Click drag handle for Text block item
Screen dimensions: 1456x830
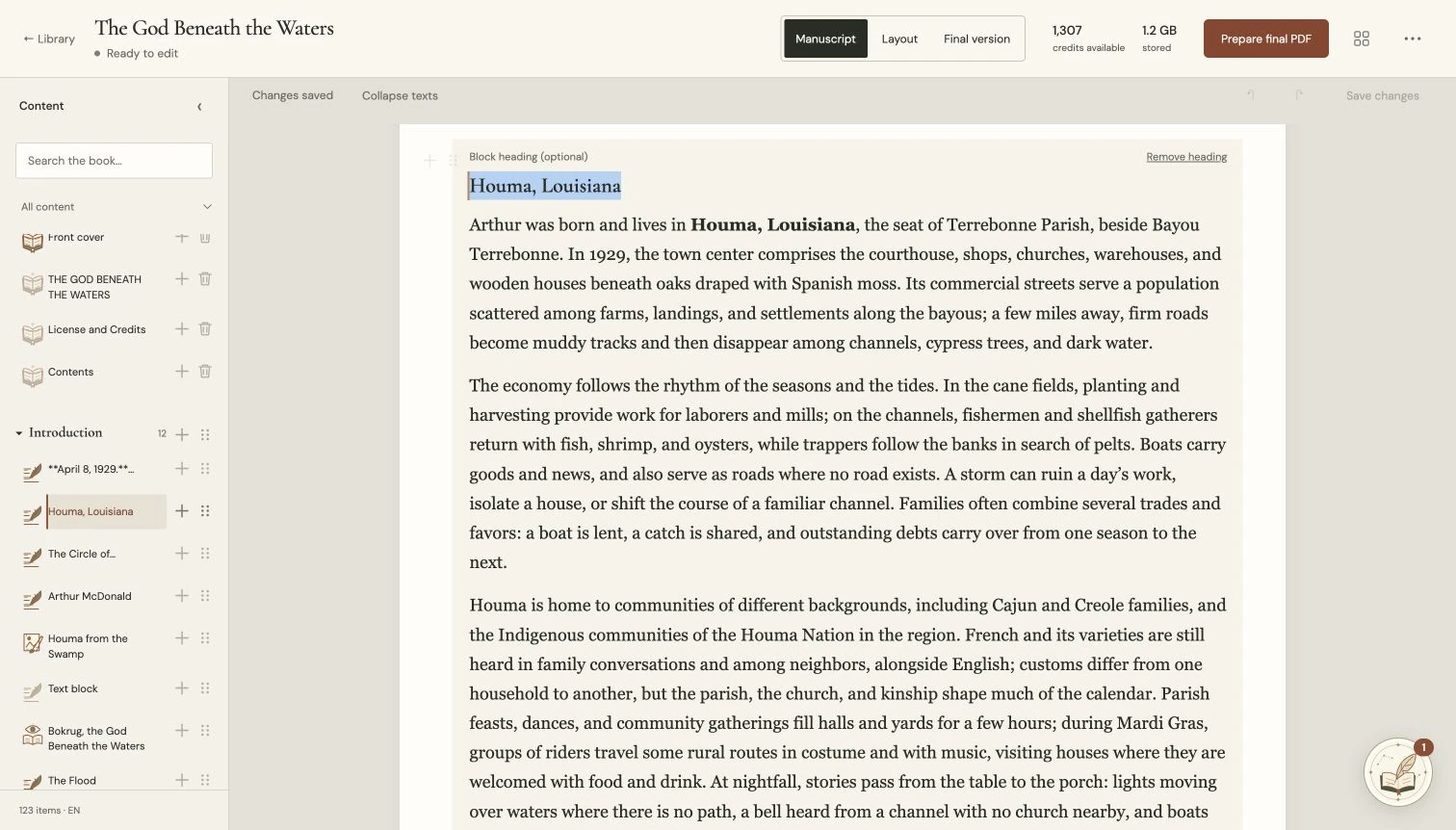coord(205,688)
